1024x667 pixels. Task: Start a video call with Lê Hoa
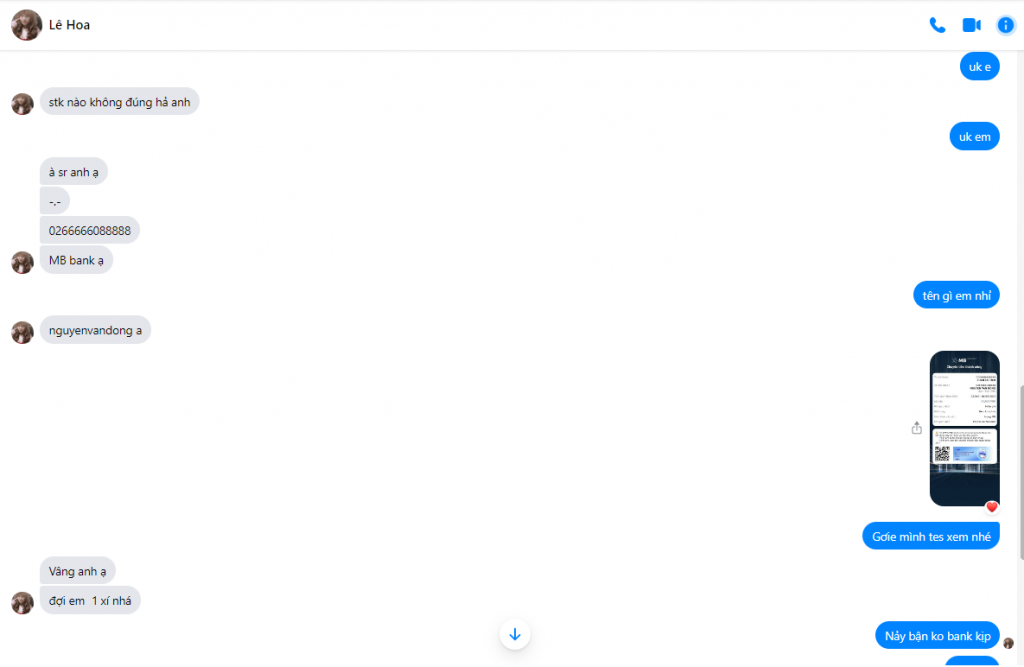coord(971,25)
